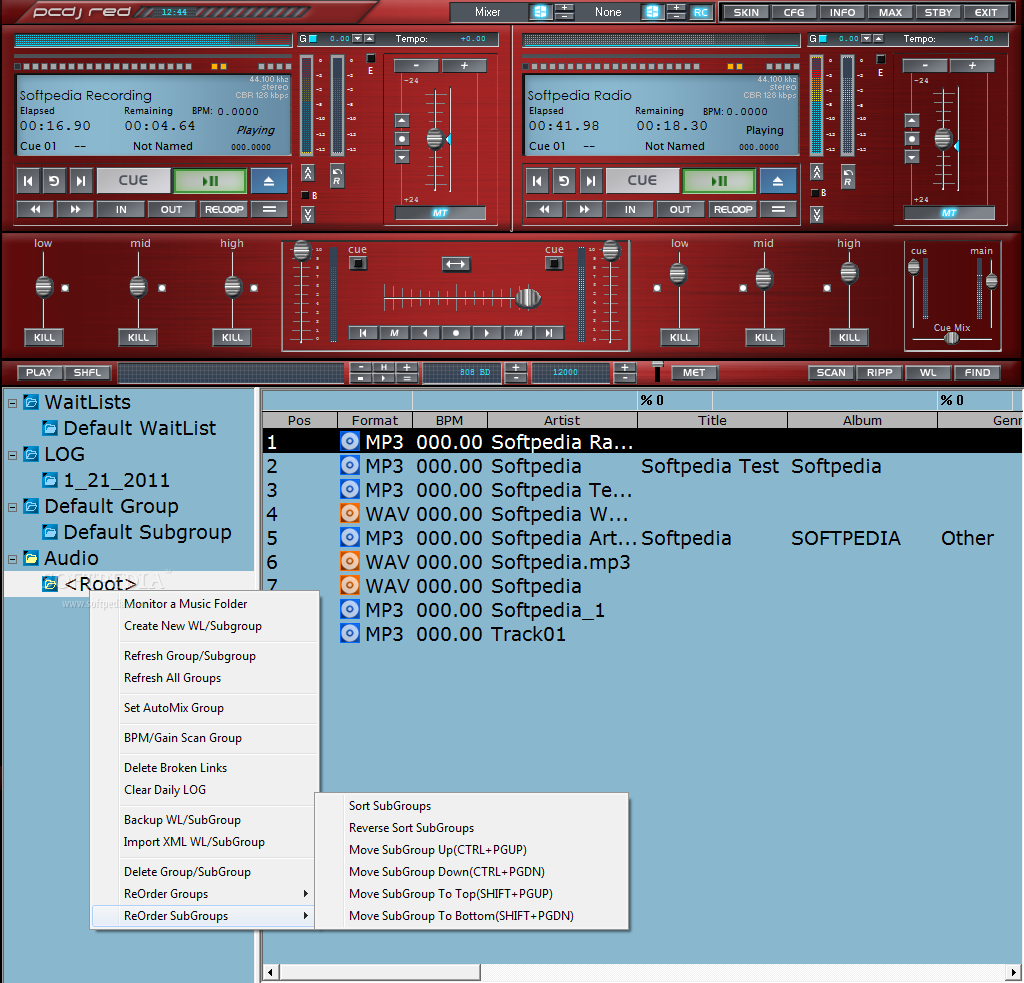Click the FIND button
Viewport: 1024px width, 983px height.
coord(977,372)
